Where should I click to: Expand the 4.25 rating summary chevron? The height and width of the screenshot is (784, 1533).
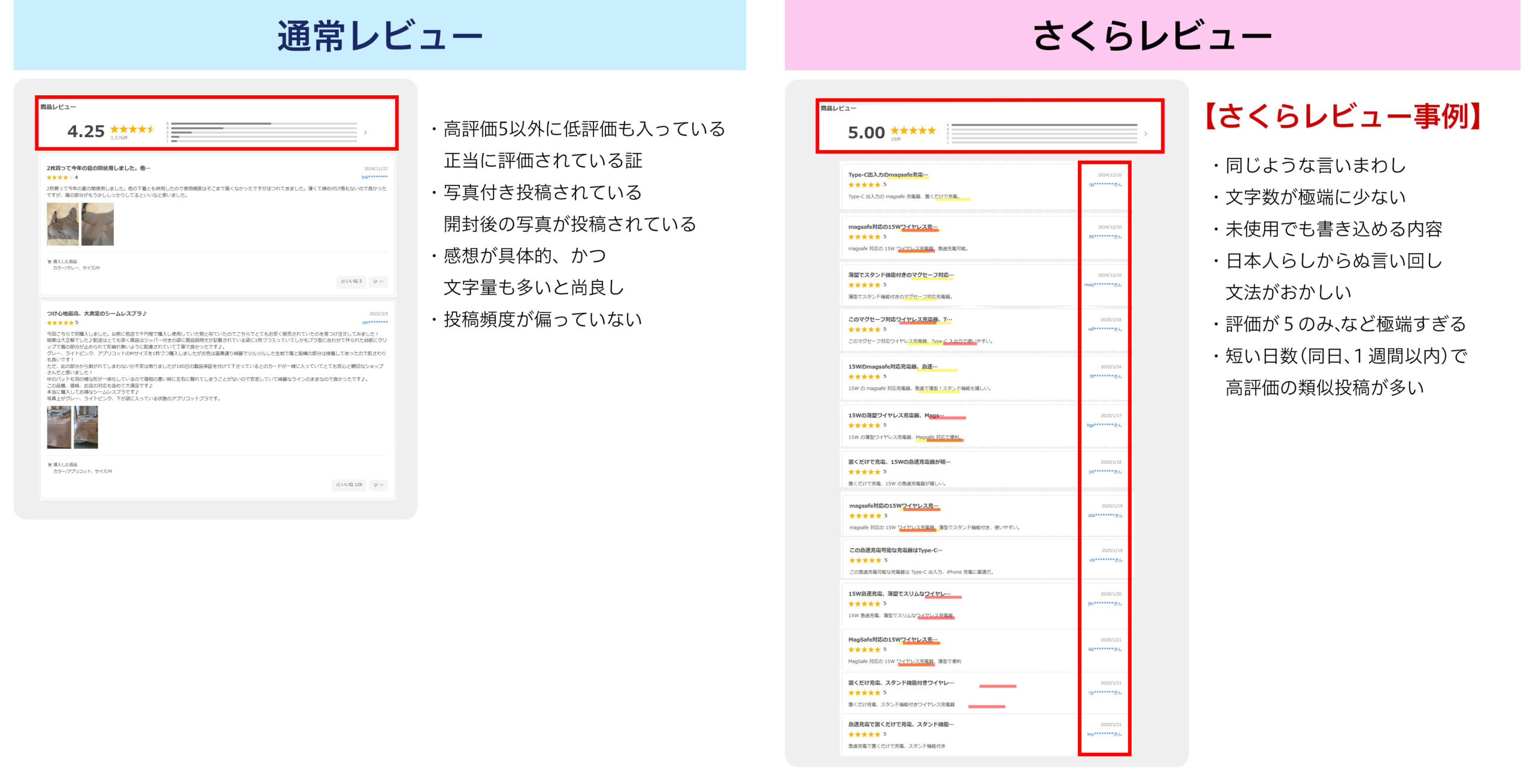coord(365,132)
